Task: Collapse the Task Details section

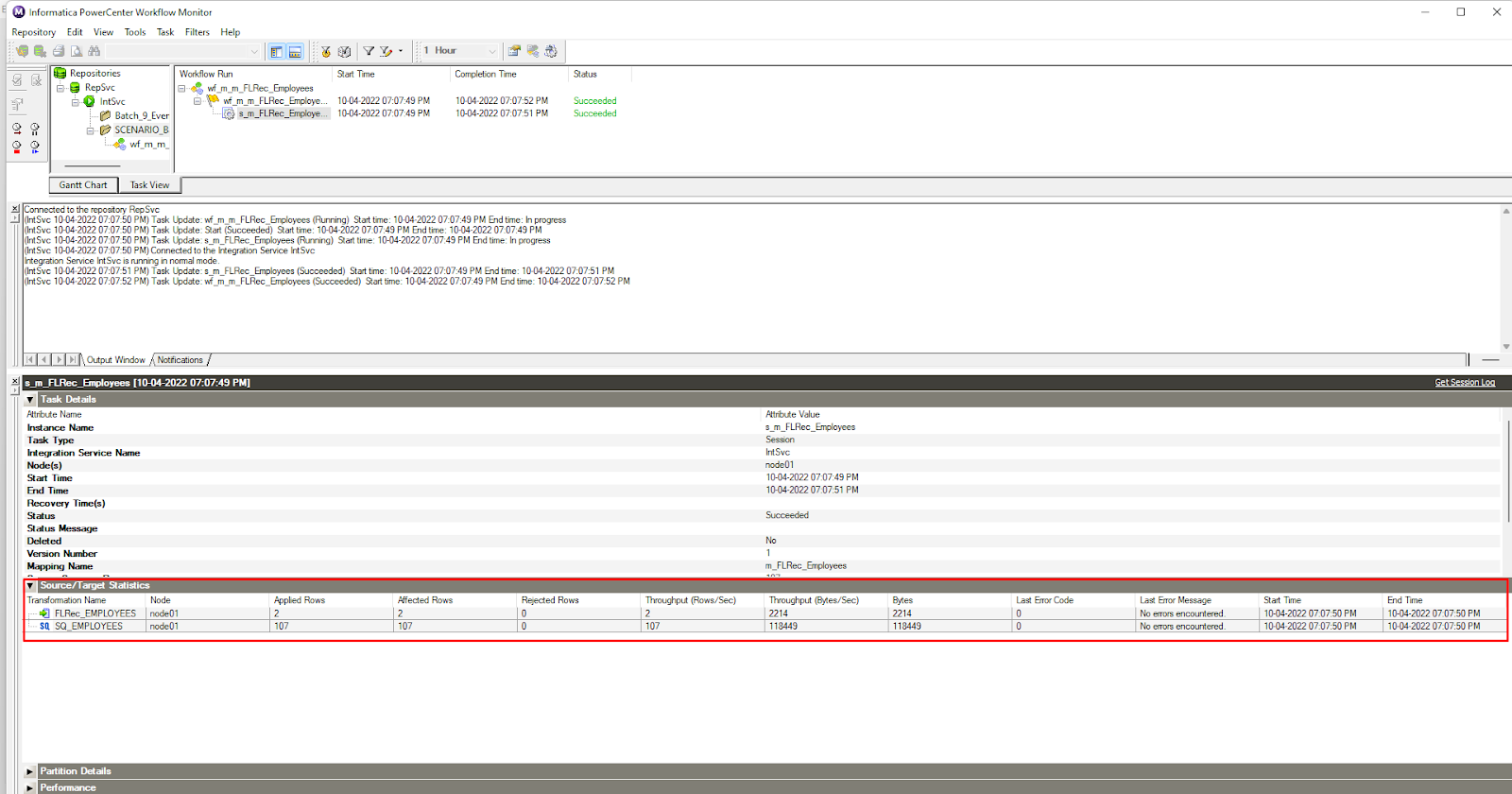Action: point(30,400)
